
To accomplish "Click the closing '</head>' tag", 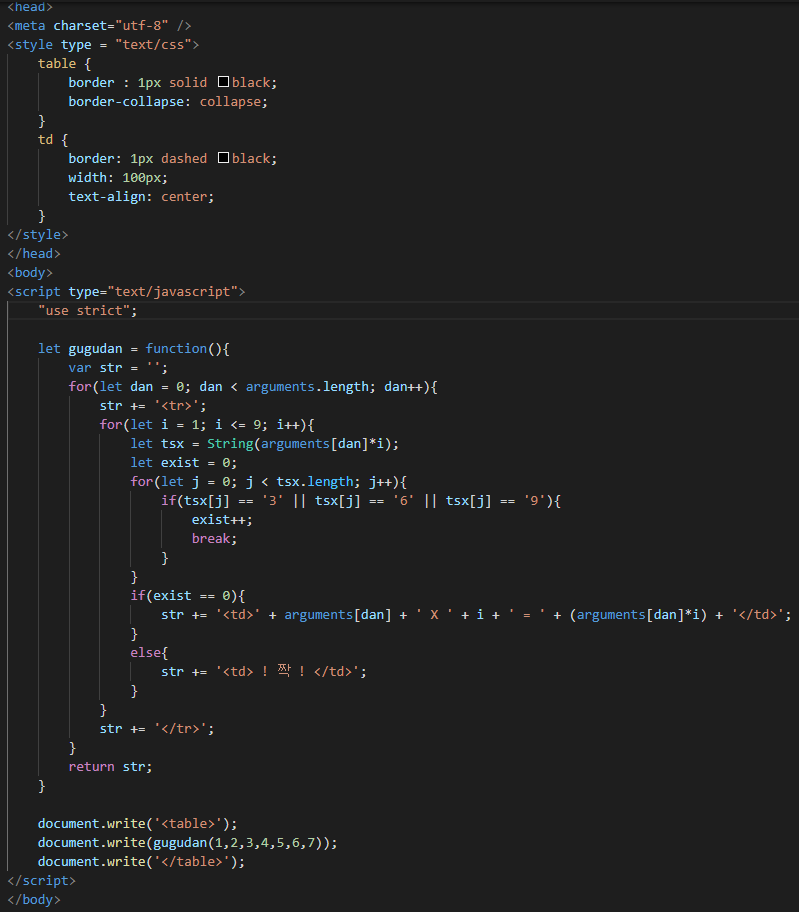I will pos(34,254).
